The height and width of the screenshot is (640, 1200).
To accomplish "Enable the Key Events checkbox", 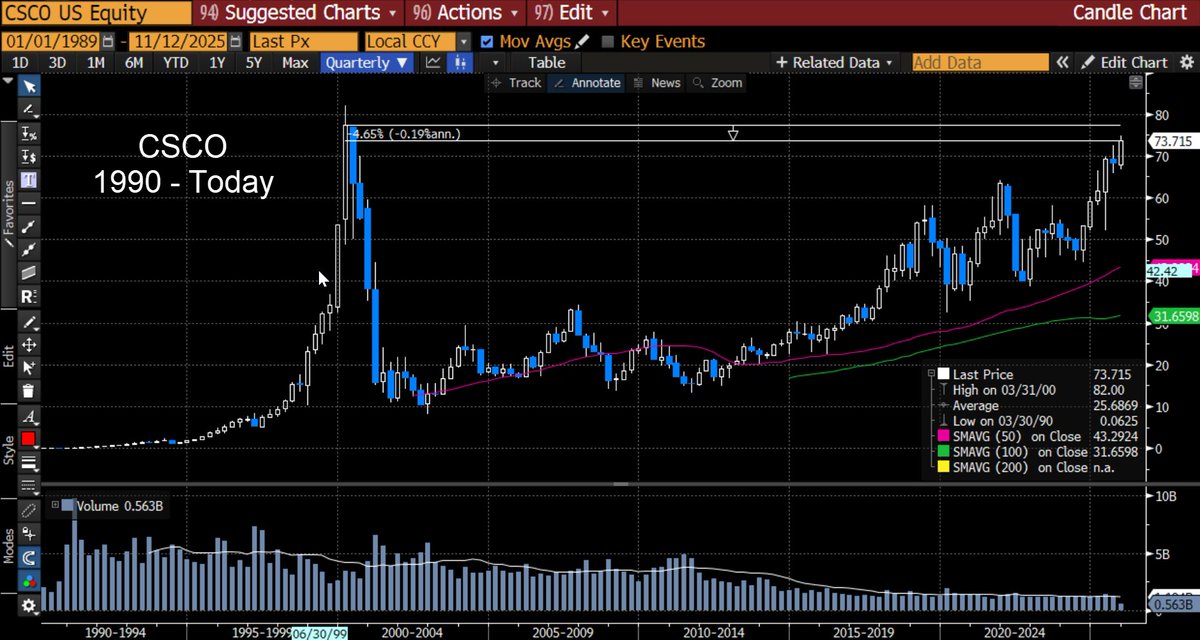I will pyautogui.click(x=607, y=41).
